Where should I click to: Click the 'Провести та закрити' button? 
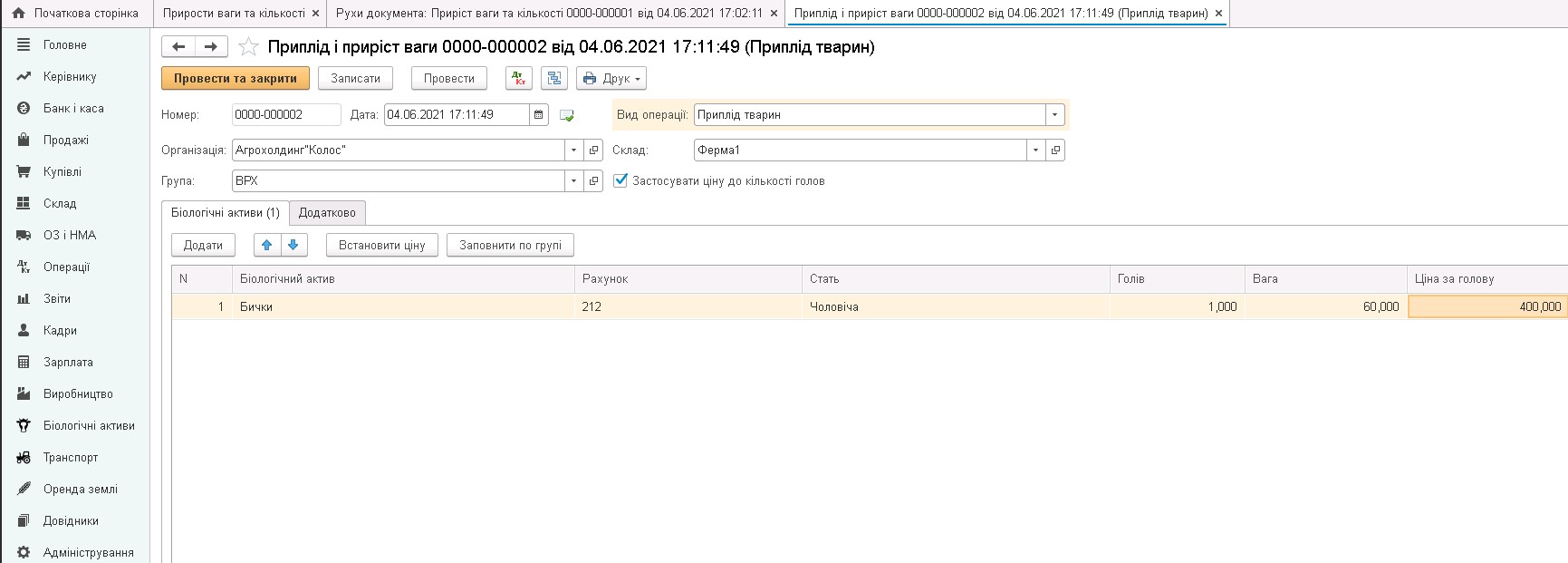pos(236,79)
